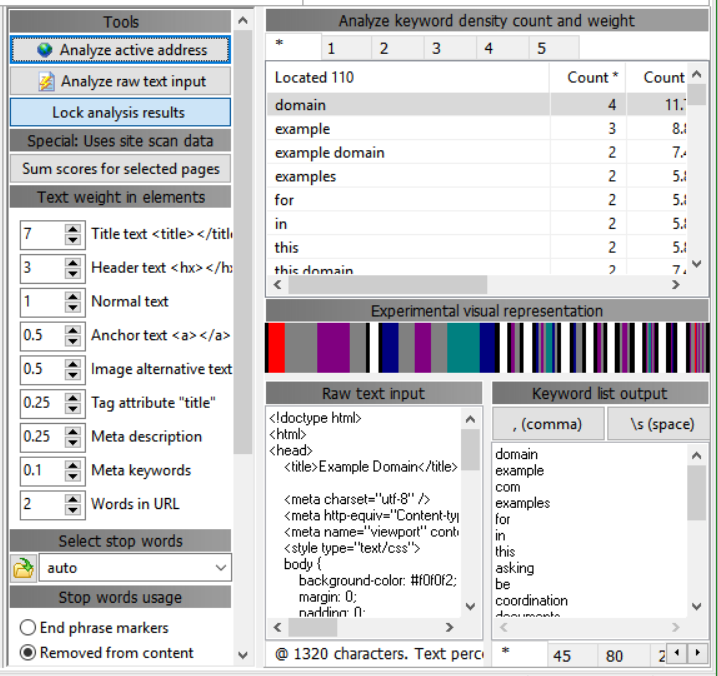Decrease Words in URL weight spinner
Screen dimensions: 718x676
pyautogui.click(x=73, y=510)
